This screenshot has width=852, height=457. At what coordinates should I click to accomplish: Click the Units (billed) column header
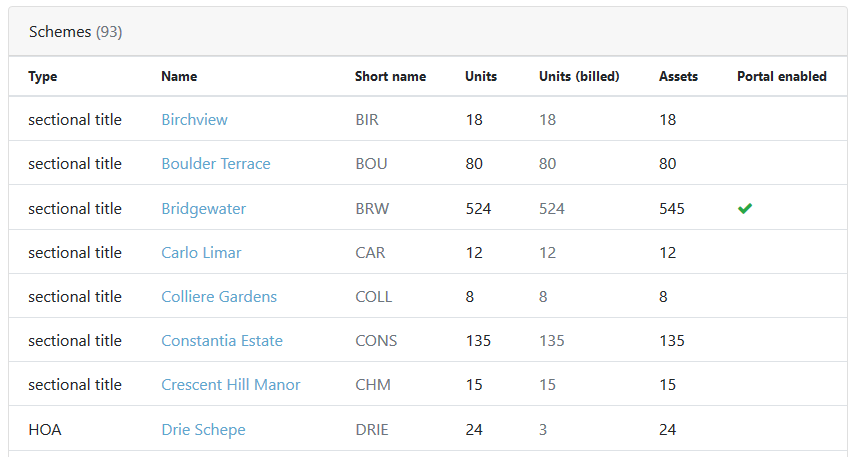[579, 77]
